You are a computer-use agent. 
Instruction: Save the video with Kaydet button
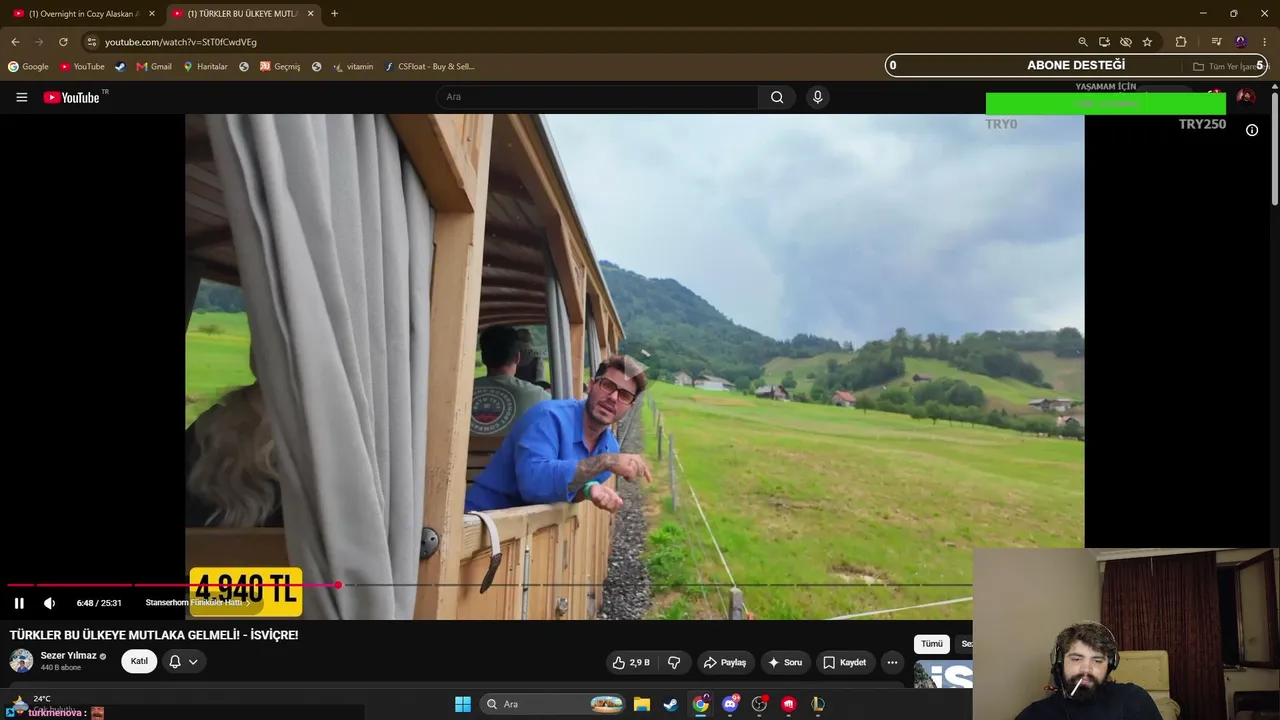click(845, 662)
